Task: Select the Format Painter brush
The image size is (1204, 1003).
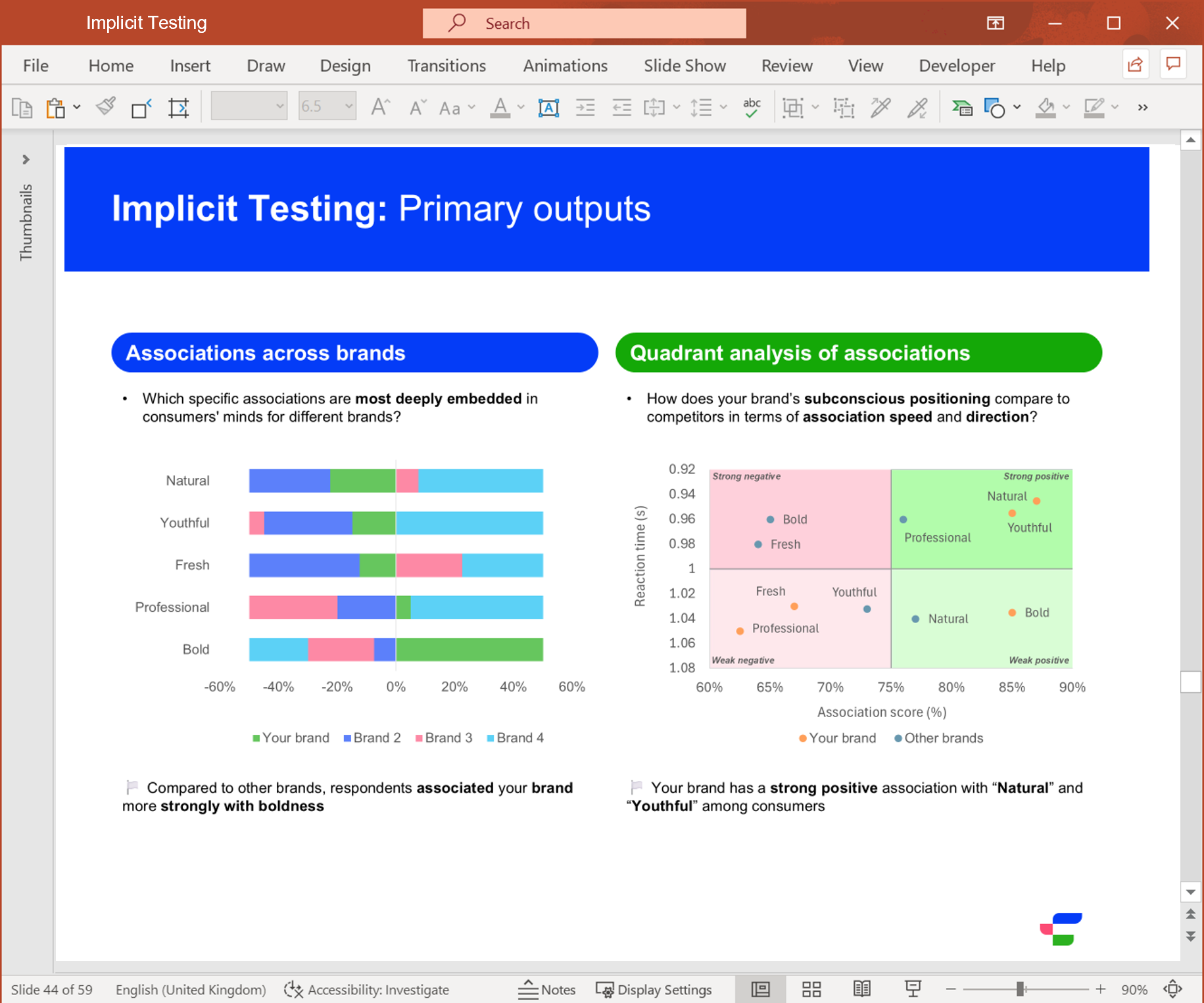Action: click(x=106, y=106)
